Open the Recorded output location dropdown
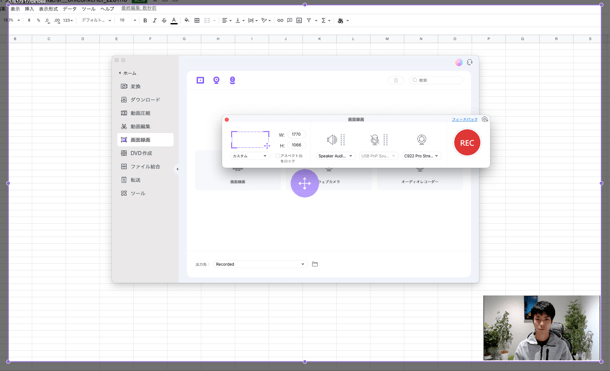Viewport: 610px width, 371px height. (x=260, y=264)
